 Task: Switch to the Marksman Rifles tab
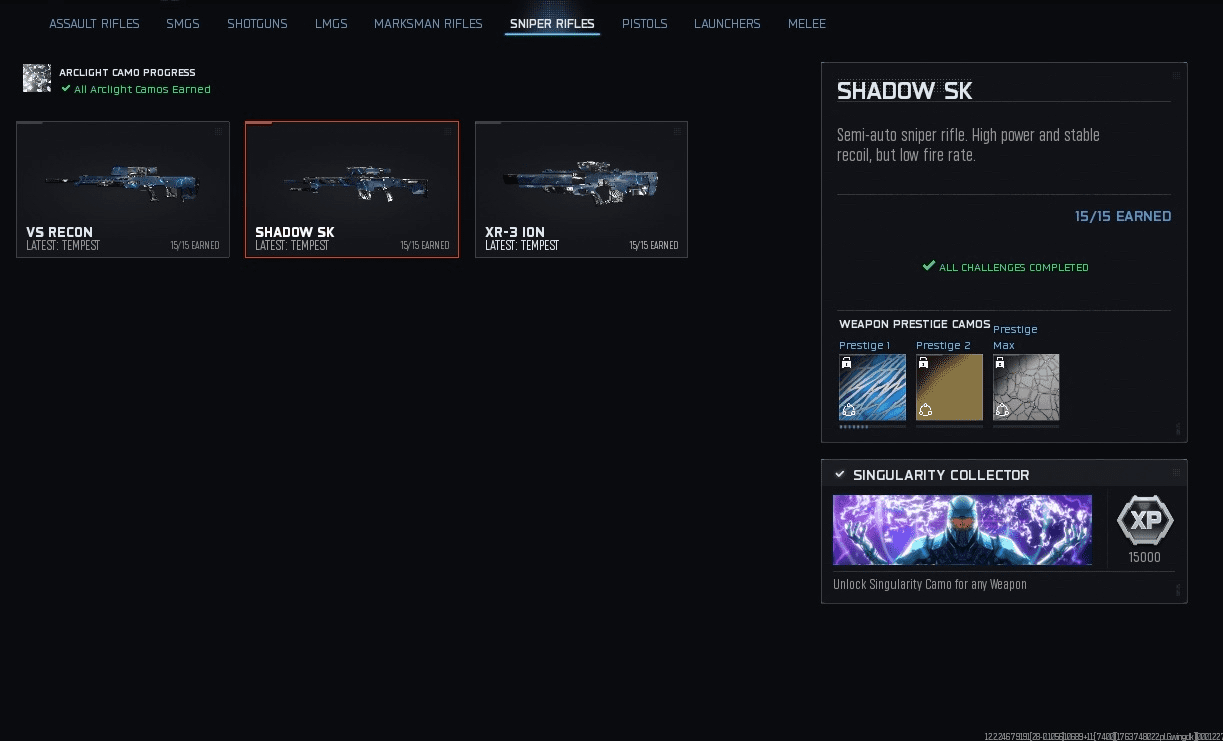coord(428,23)
